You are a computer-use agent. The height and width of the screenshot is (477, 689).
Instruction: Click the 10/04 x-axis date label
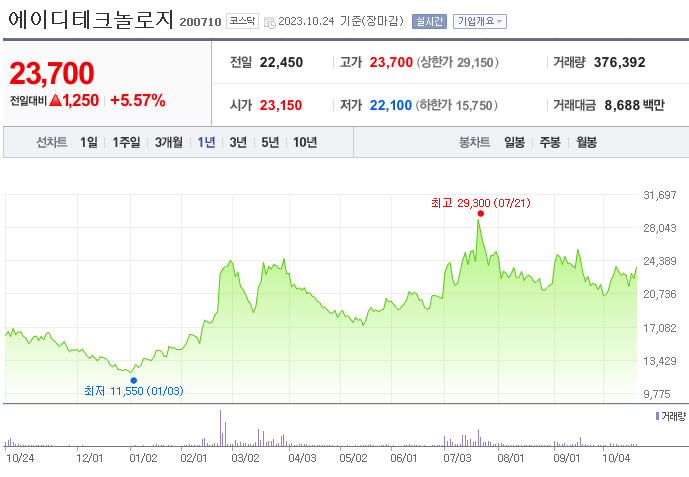click(x=616, y=458)
